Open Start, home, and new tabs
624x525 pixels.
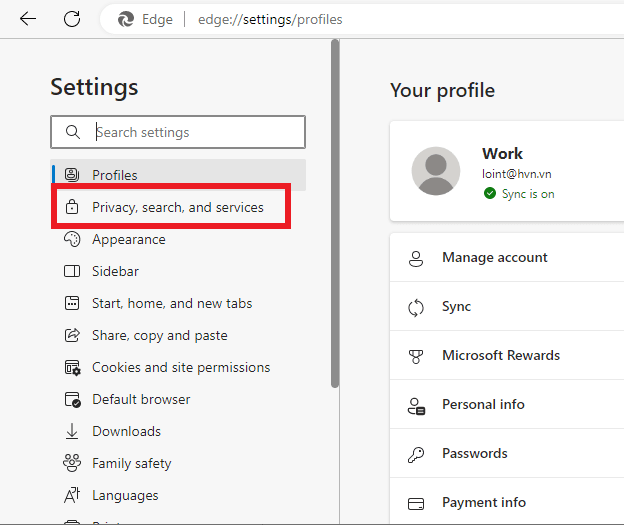click(178, 304)
